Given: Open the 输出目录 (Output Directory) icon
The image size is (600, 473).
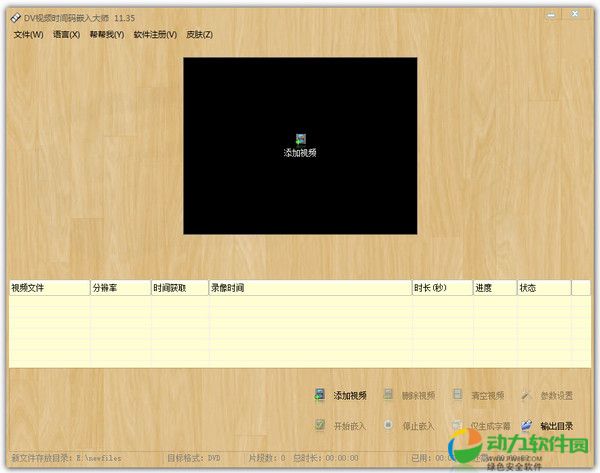Looking at the screenshot, I should pos(525,425).
